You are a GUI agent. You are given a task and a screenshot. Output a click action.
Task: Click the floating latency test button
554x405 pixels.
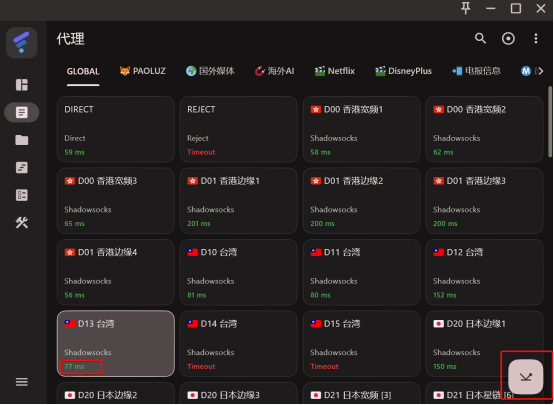525,377
